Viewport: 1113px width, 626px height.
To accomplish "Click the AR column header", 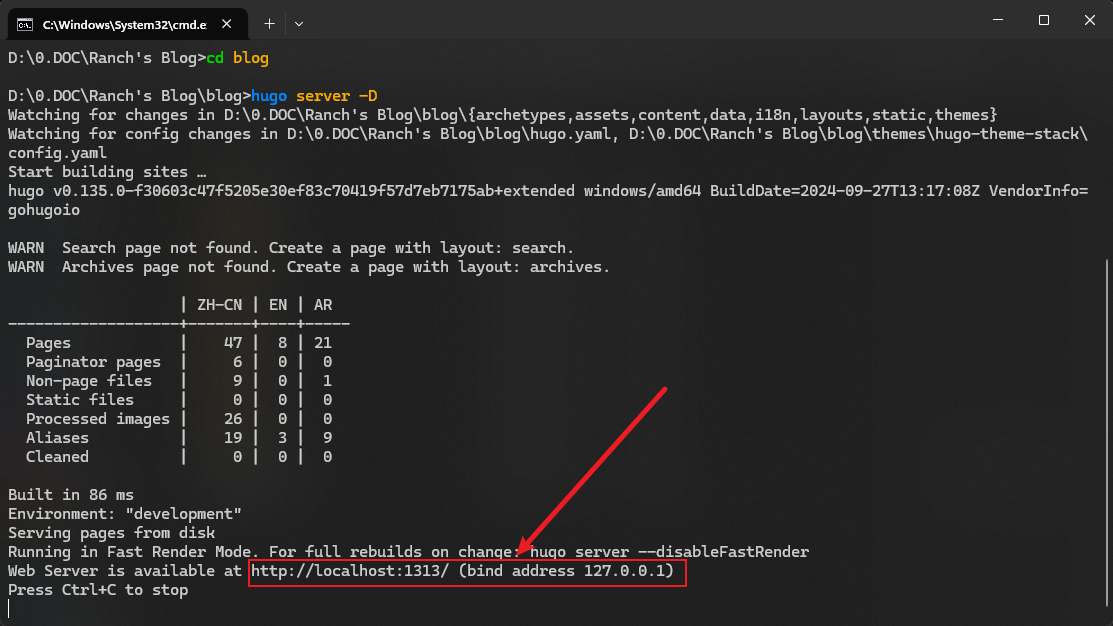I will click(x=323, y=304).
